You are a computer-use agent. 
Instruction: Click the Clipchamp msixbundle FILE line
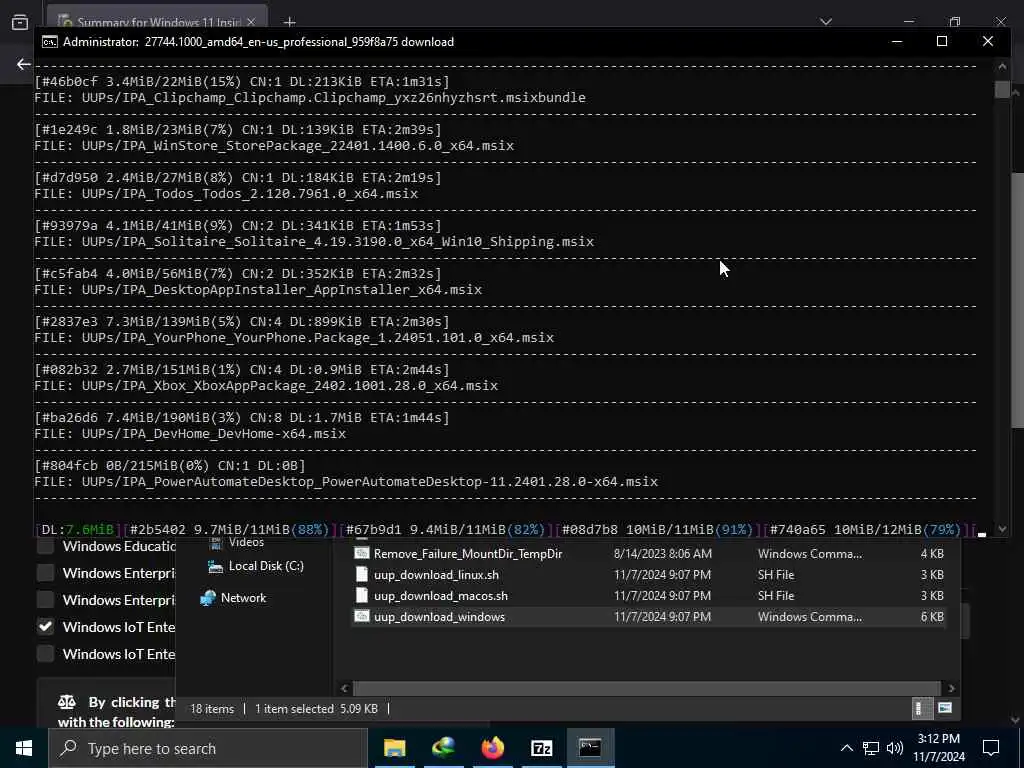click(310, 97)
